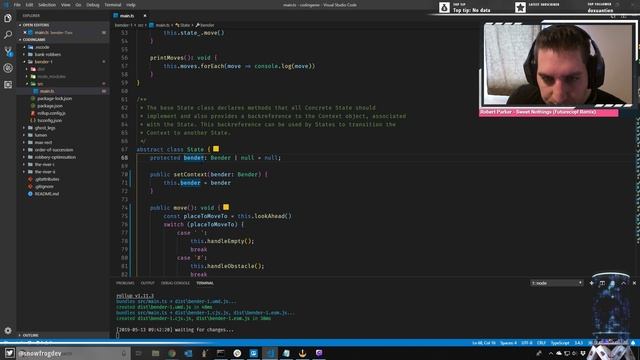Change indentation via 'Spaces: 4' status item
Viewport: 640px width, 360px height.
click(509, 343)
